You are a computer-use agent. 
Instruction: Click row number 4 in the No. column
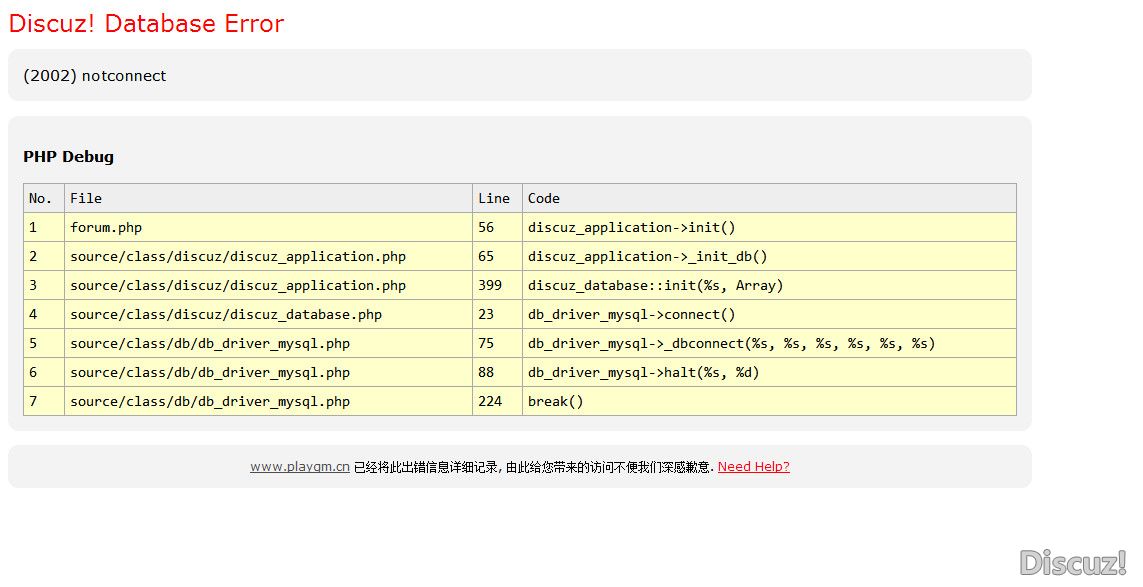pos(44,314)
